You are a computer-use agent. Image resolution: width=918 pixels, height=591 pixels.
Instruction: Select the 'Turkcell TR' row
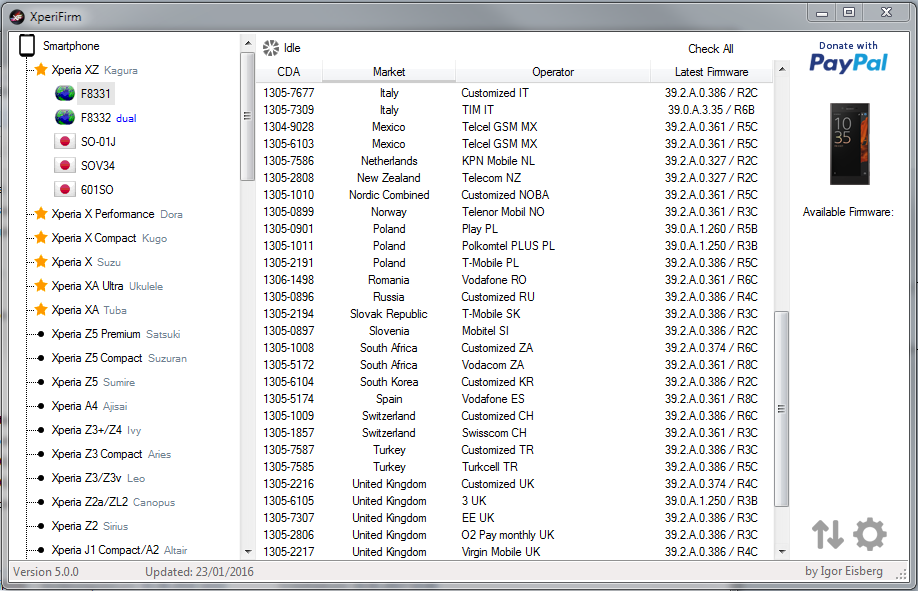click(515, 466)
